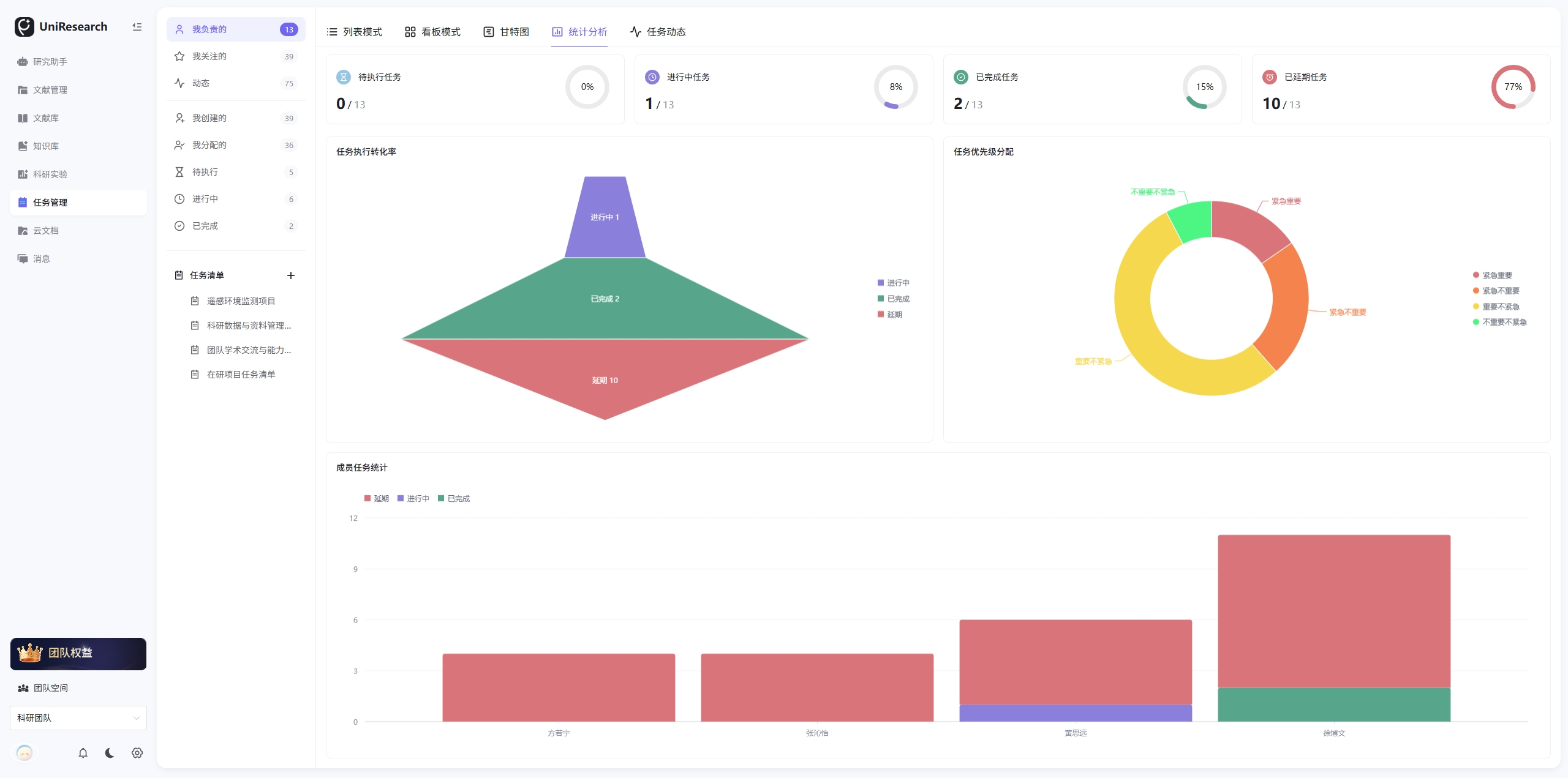The width and height of the screenshot is (1568, 778).
Task: Open 文献管理 folder icon
Action: (23, 90)
